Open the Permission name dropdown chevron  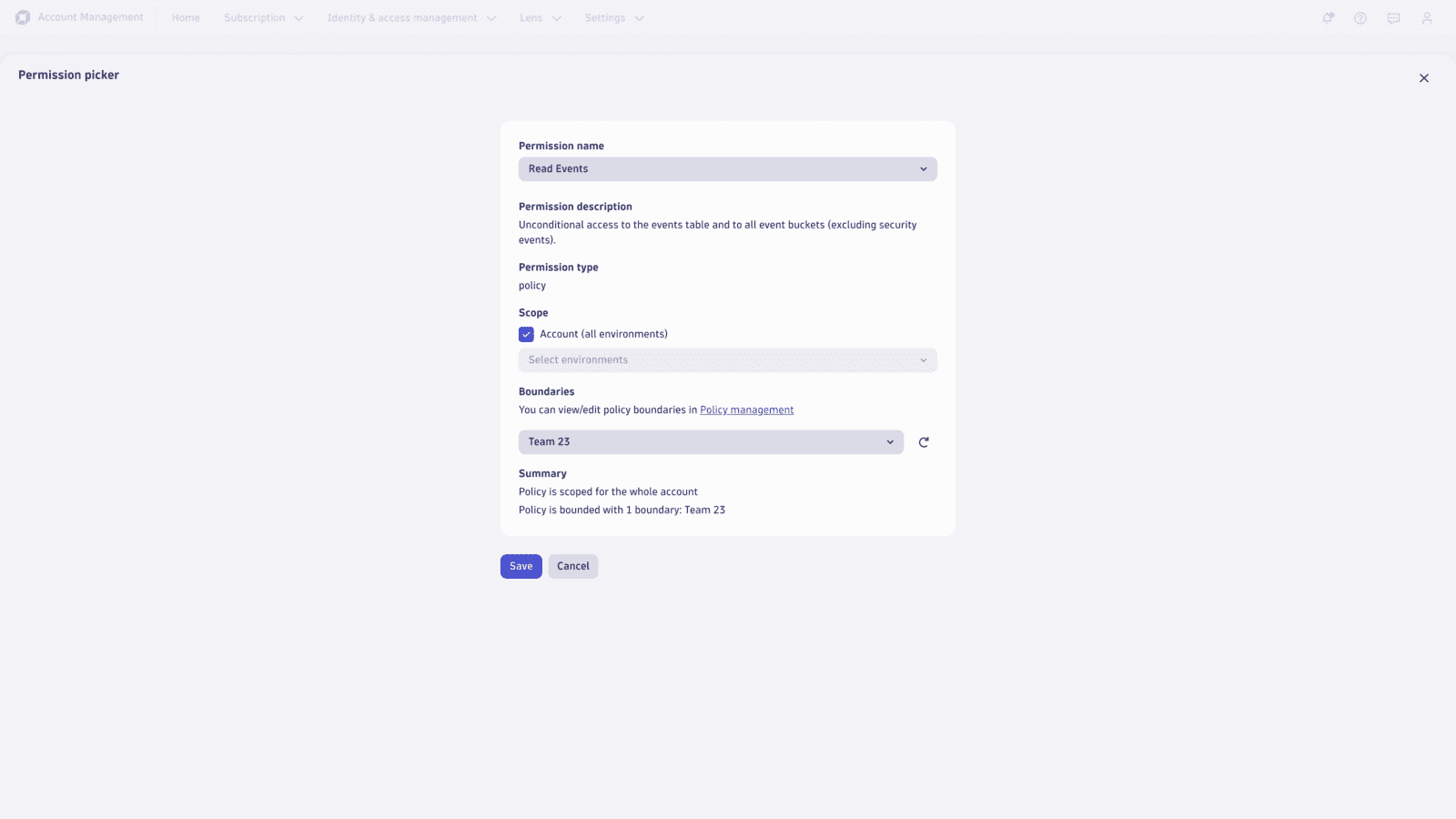point(924,168)
